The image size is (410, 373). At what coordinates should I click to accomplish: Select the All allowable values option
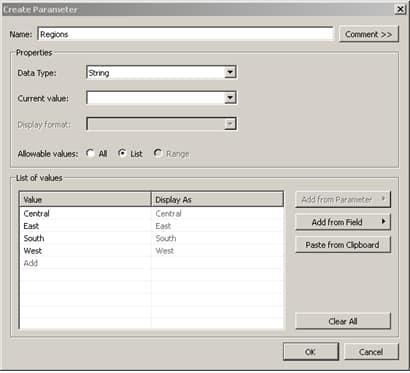click(96, 154)
